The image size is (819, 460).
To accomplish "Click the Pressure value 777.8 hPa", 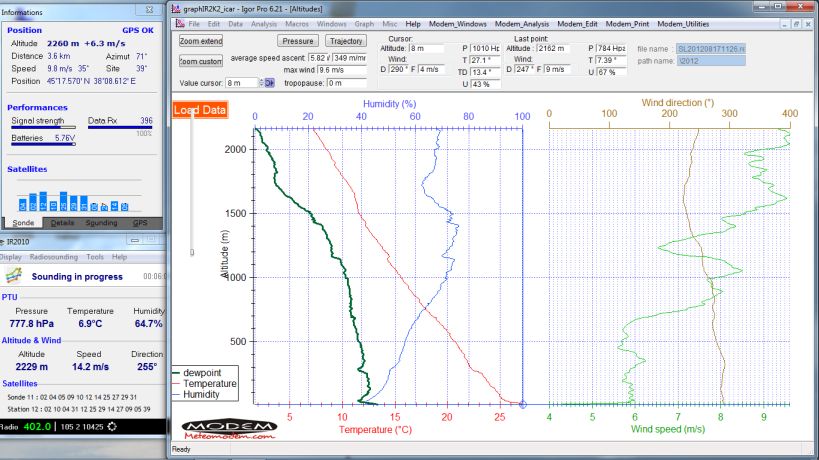I will tap(31, 324).
